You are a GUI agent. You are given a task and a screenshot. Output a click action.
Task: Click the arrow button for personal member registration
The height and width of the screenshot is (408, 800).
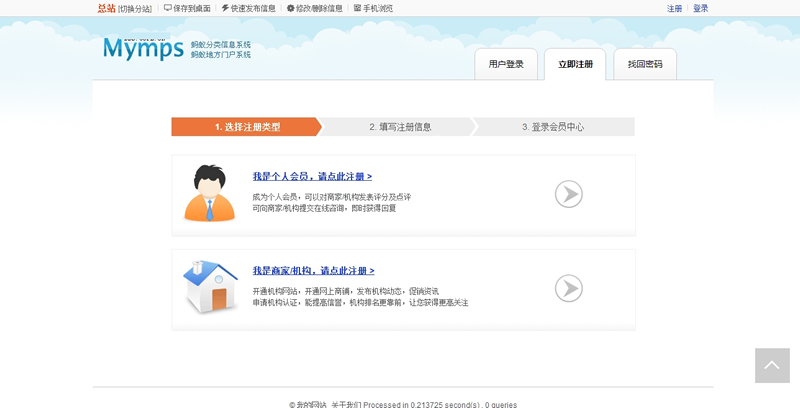click(568, 194)
